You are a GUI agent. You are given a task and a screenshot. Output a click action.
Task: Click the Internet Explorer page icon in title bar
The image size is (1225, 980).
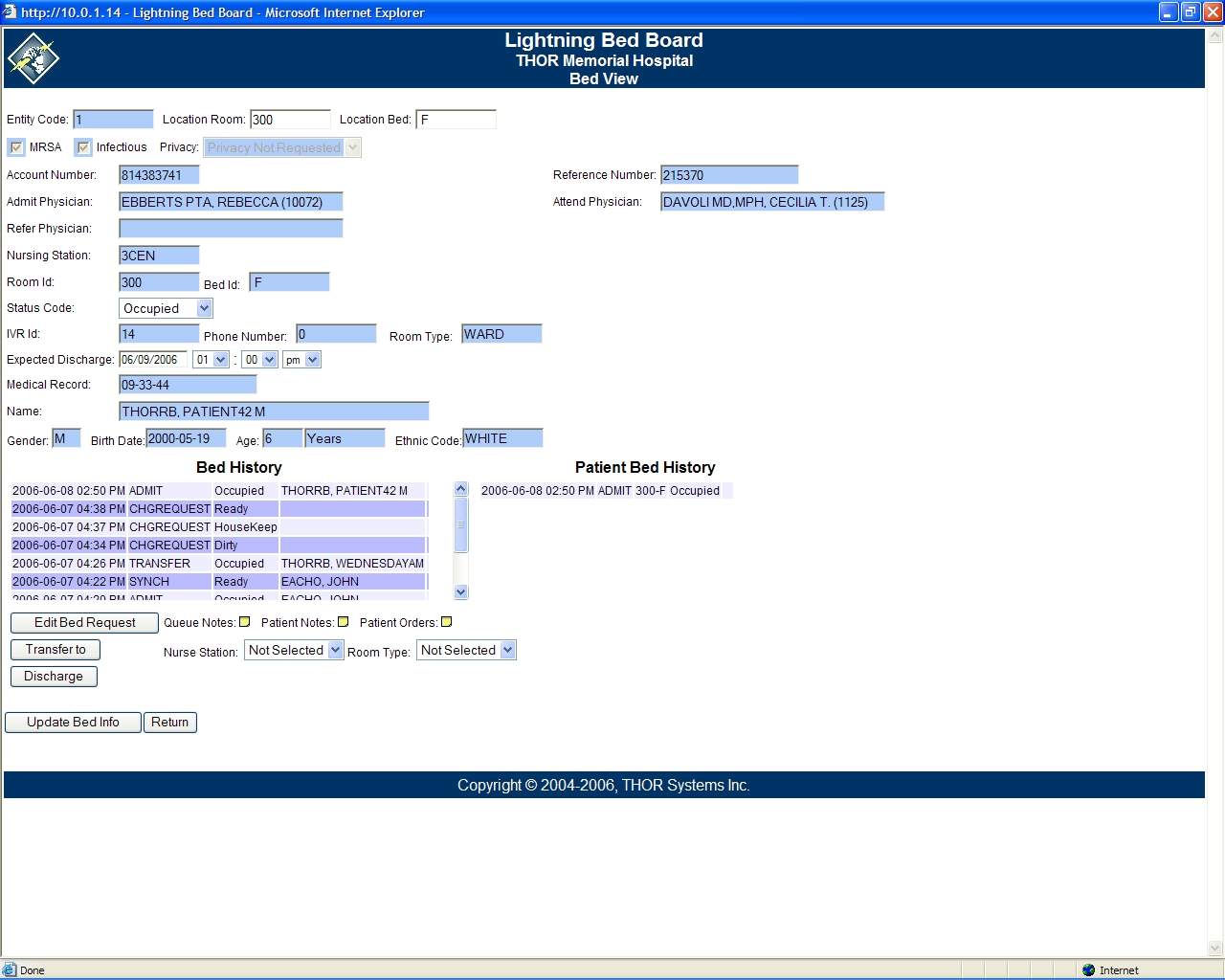10,12
